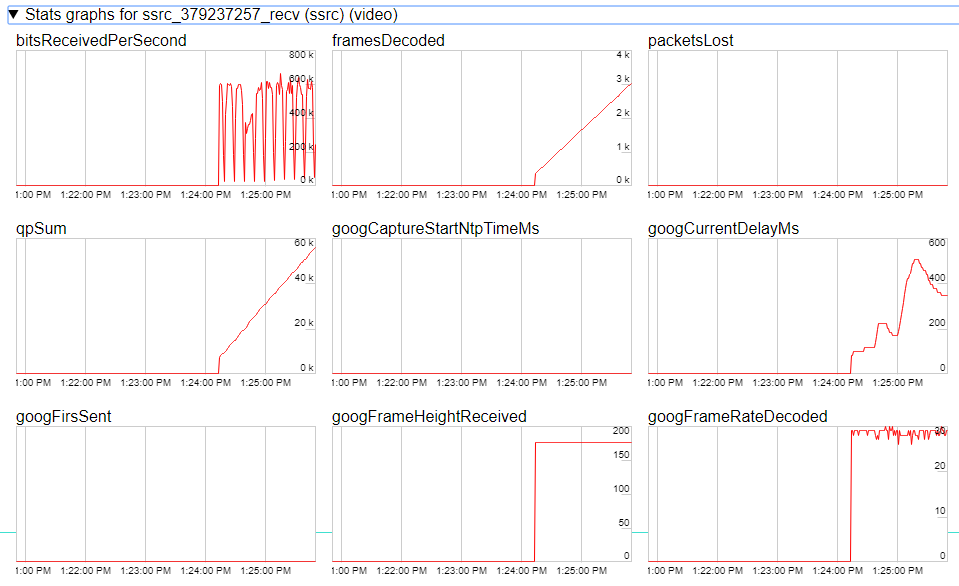Select the googCaptureStartNtpTimeMs title text
The height and width of the screenshot is (586, 959).
(x=435, y=229)
